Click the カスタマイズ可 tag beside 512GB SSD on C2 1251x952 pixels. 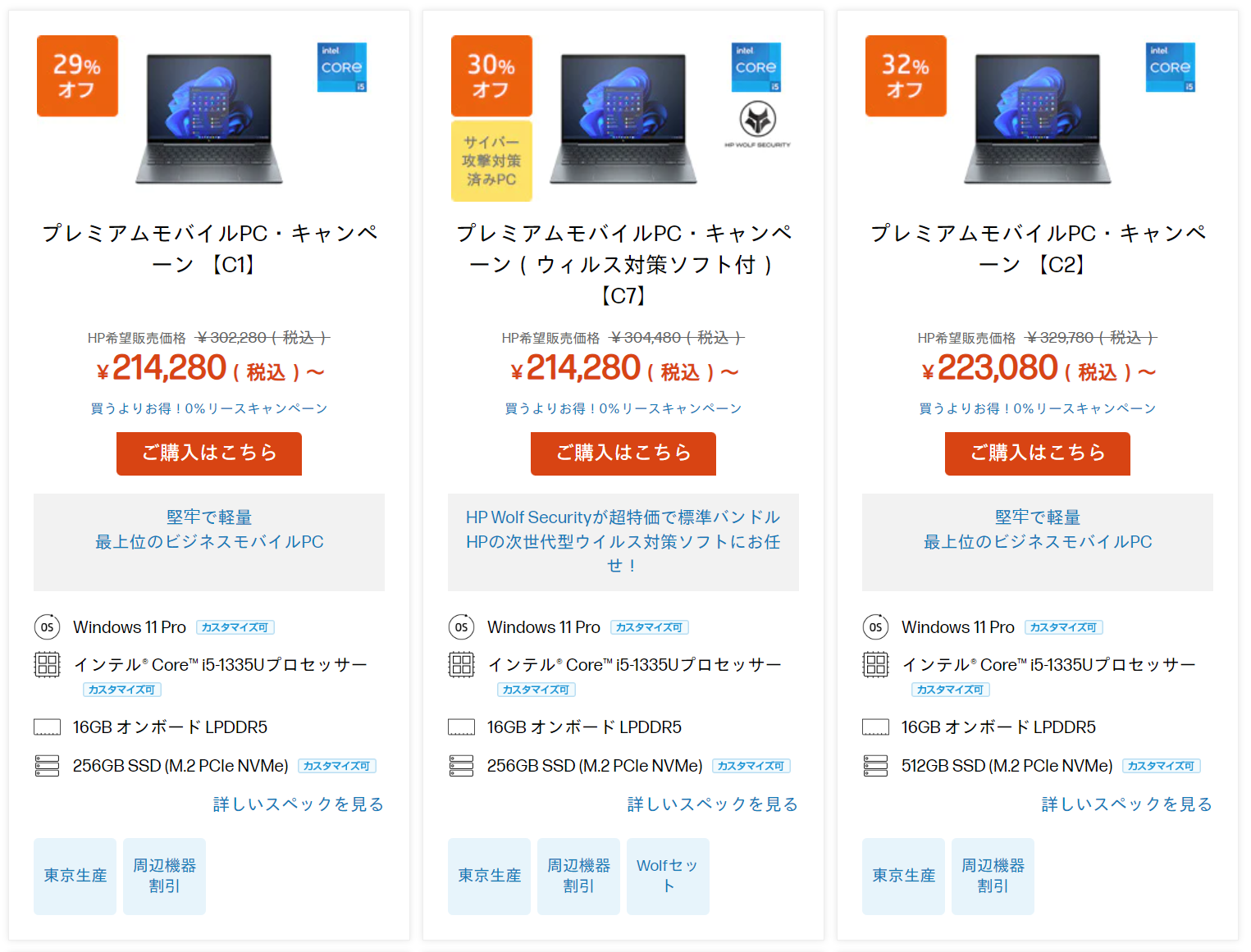pyautogui.click(x=1162, y=765)
